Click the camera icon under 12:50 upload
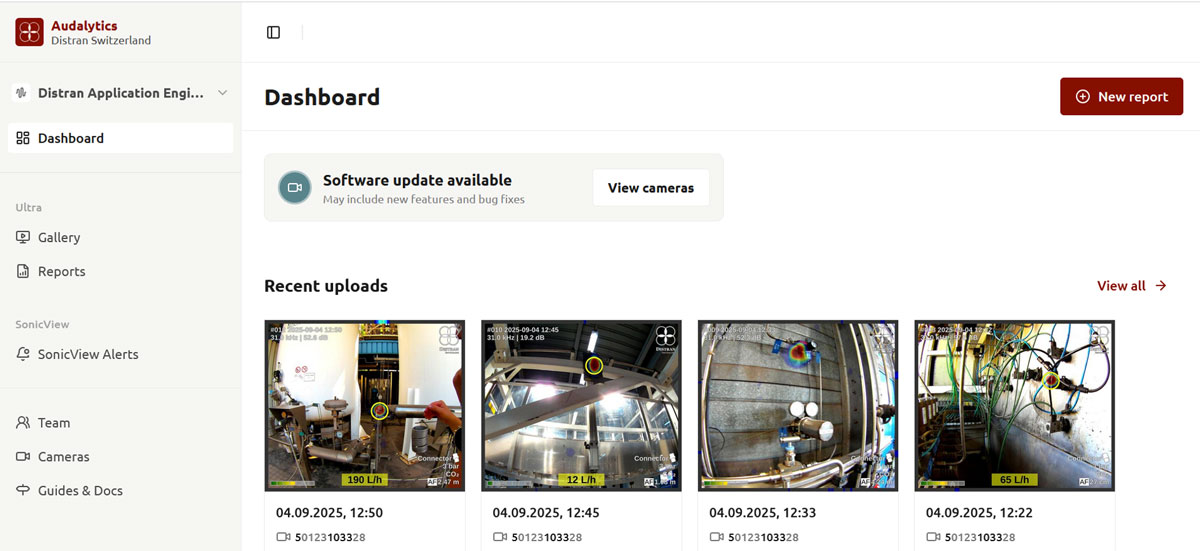Viewport: 1200px width, 551px height. pyautogui.click(x=283, y=538)
